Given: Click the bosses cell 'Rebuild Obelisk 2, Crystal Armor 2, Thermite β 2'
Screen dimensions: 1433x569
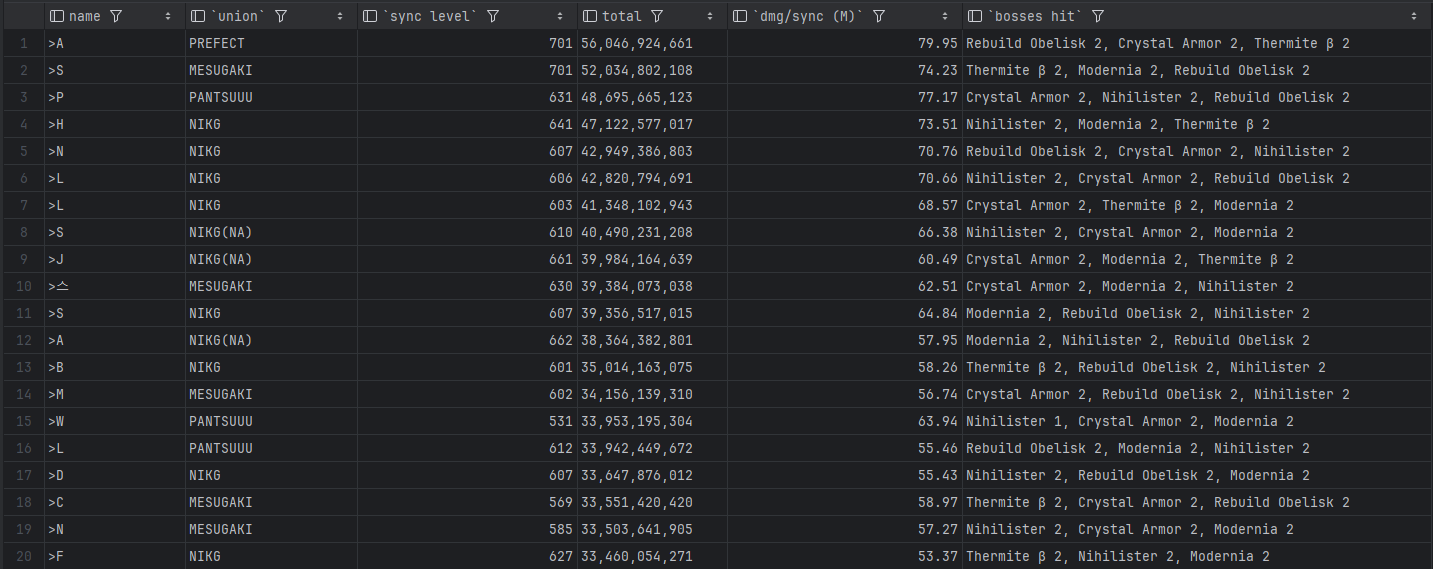Looking at the screenshot, I should [1198, 44].
